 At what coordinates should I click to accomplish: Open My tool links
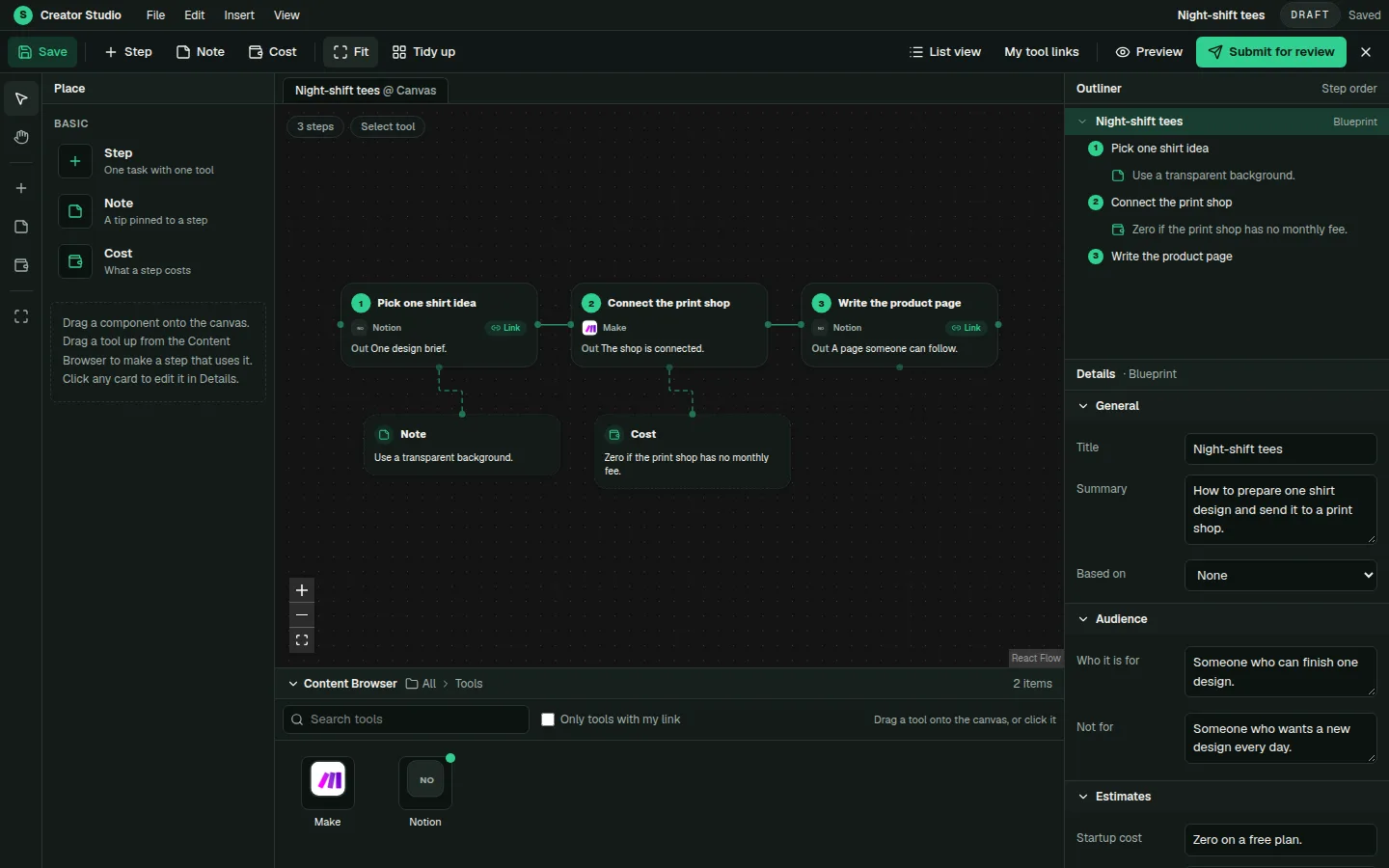point(1042,52)
